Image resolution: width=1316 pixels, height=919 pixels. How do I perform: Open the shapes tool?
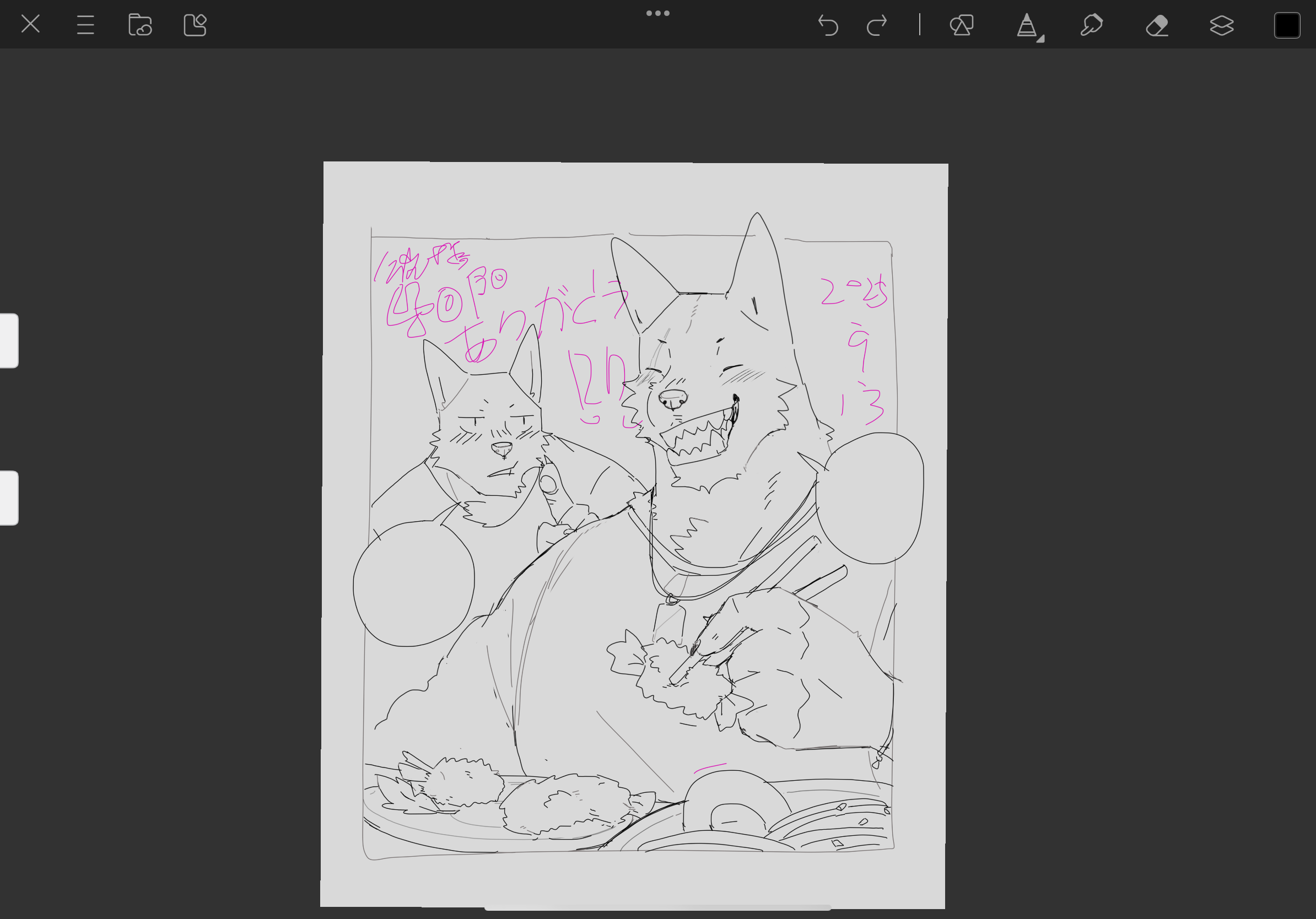coord(961,25)
